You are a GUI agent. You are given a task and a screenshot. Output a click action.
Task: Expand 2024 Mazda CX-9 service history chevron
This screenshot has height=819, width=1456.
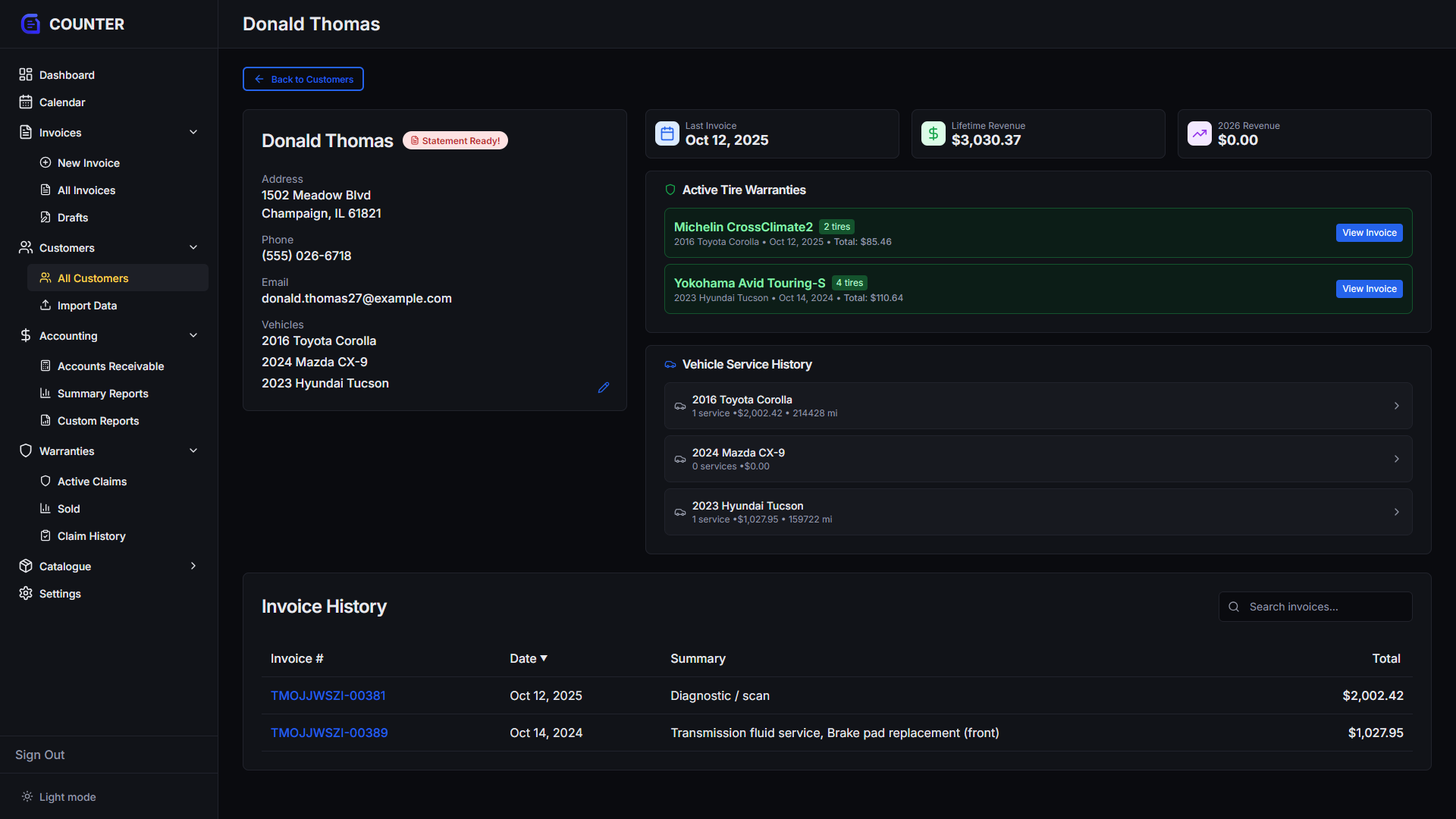[1396, 459]
